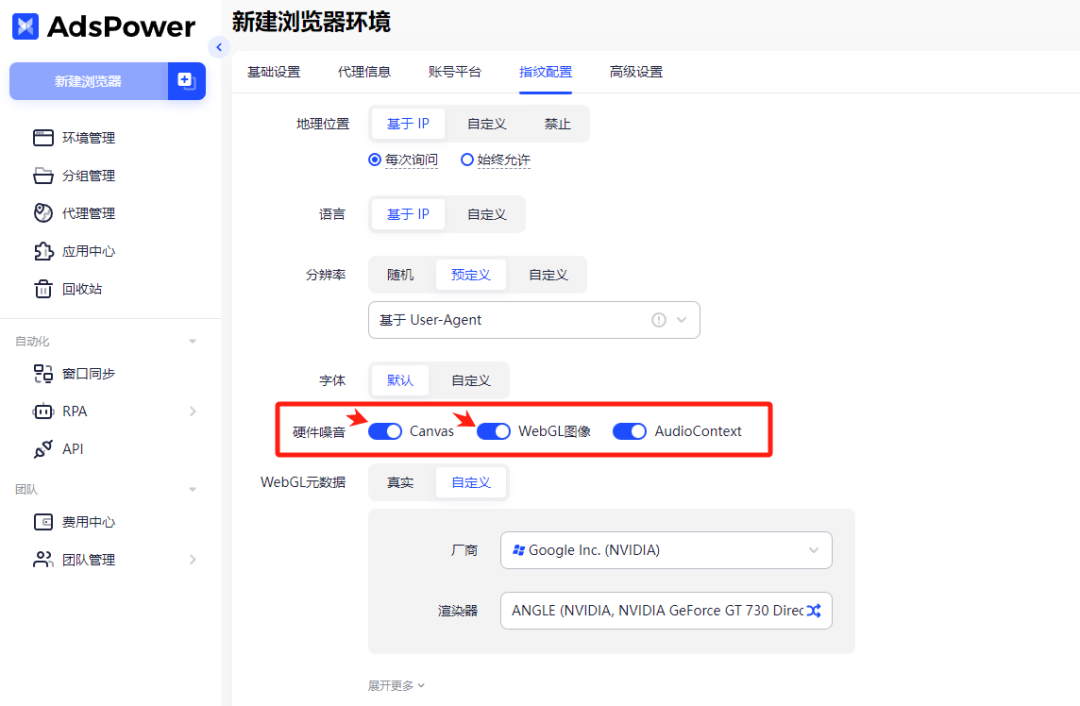Set 地理位置 to 禁止
This screenshot has width=1080, height=706.
click(557, 124)
